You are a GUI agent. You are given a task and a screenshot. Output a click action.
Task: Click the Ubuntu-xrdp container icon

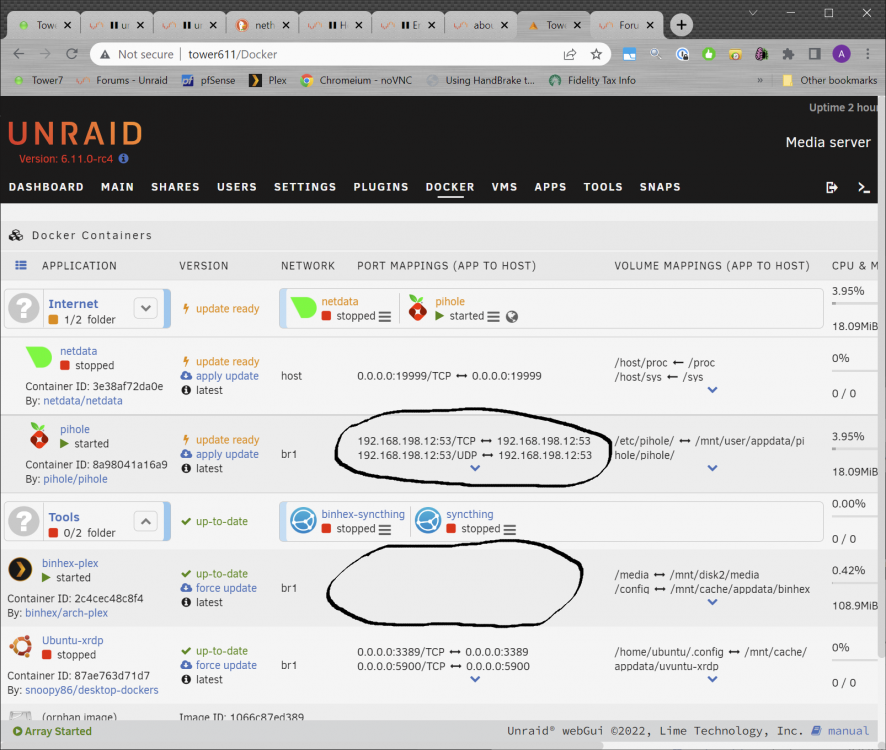21,646
